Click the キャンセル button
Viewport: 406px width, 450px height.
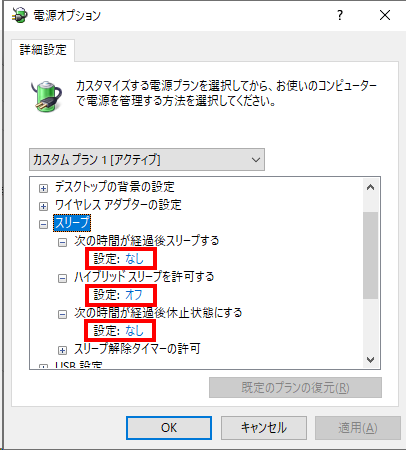pyautogui.click(x=264, y=428)
